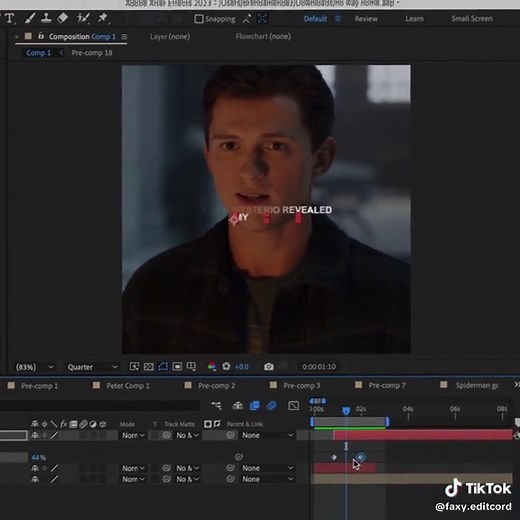520x520 pixels.
Task: Take a snapshot with the camera icon
Action: [269, 367]
